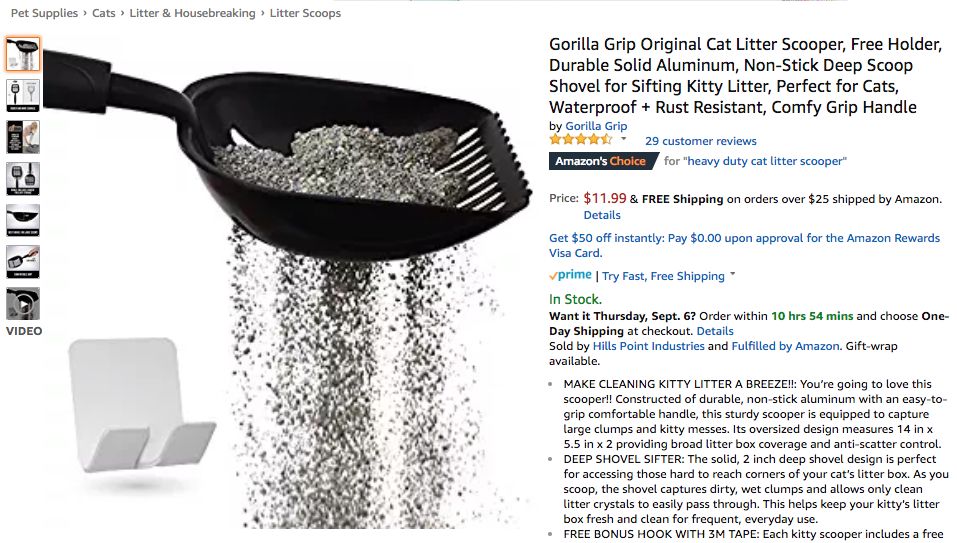Open the product video thumbnail
Screen dimensions: 957x543
(x=23, y=304)
